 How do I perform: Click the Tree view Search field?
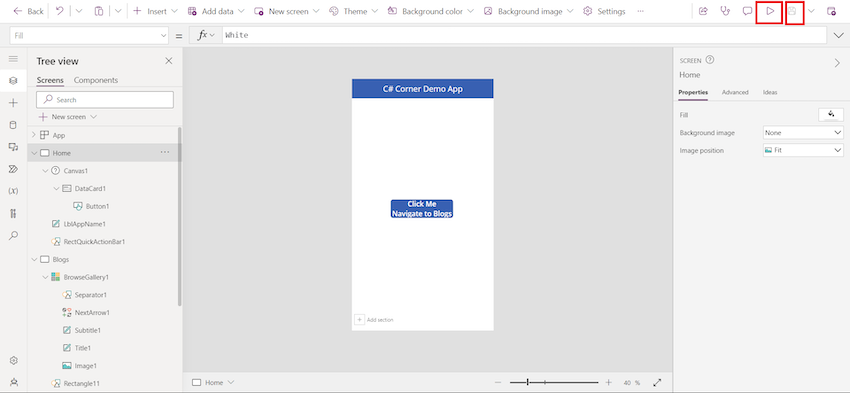pos(105,100)
